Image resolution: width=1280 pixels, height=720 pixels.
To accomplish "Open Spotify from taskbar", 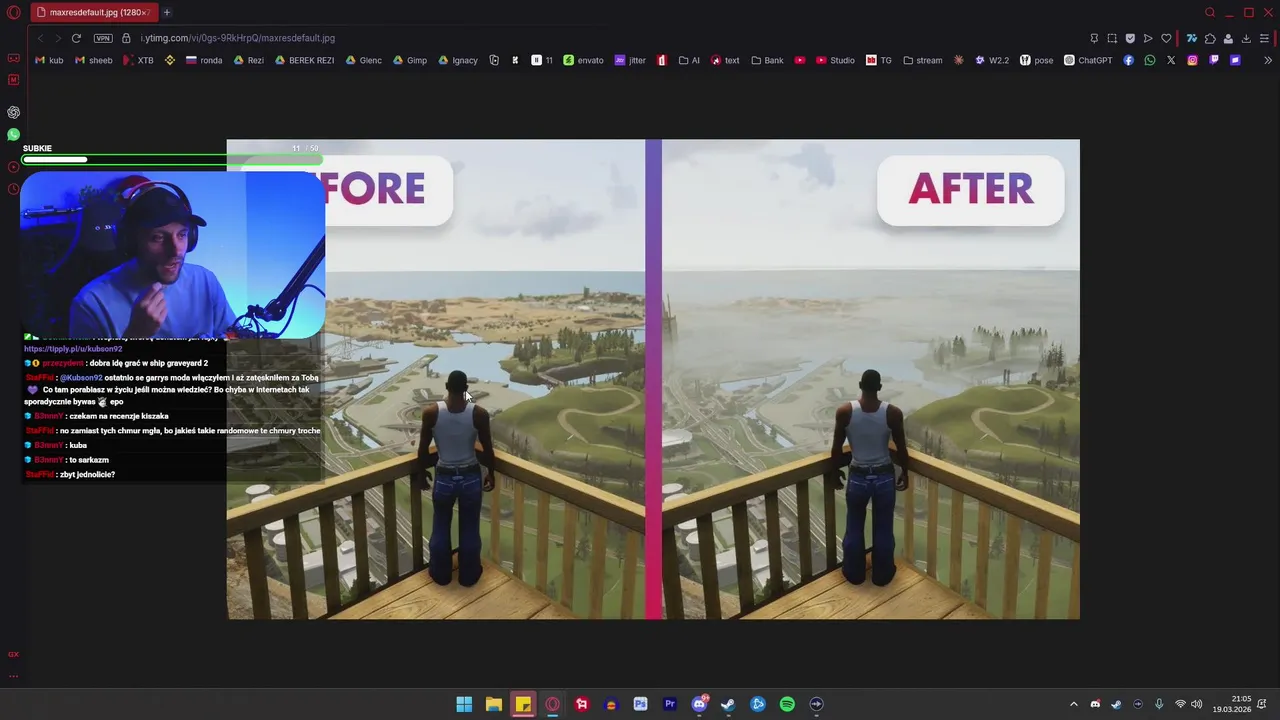I will [x=787, y=704].
